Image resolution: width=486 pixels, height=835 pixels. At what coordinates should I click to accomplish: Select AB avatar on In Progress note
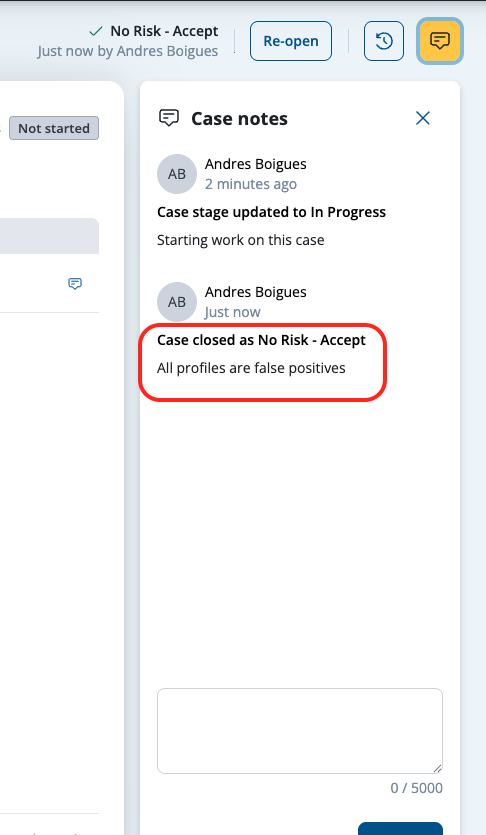177,174
